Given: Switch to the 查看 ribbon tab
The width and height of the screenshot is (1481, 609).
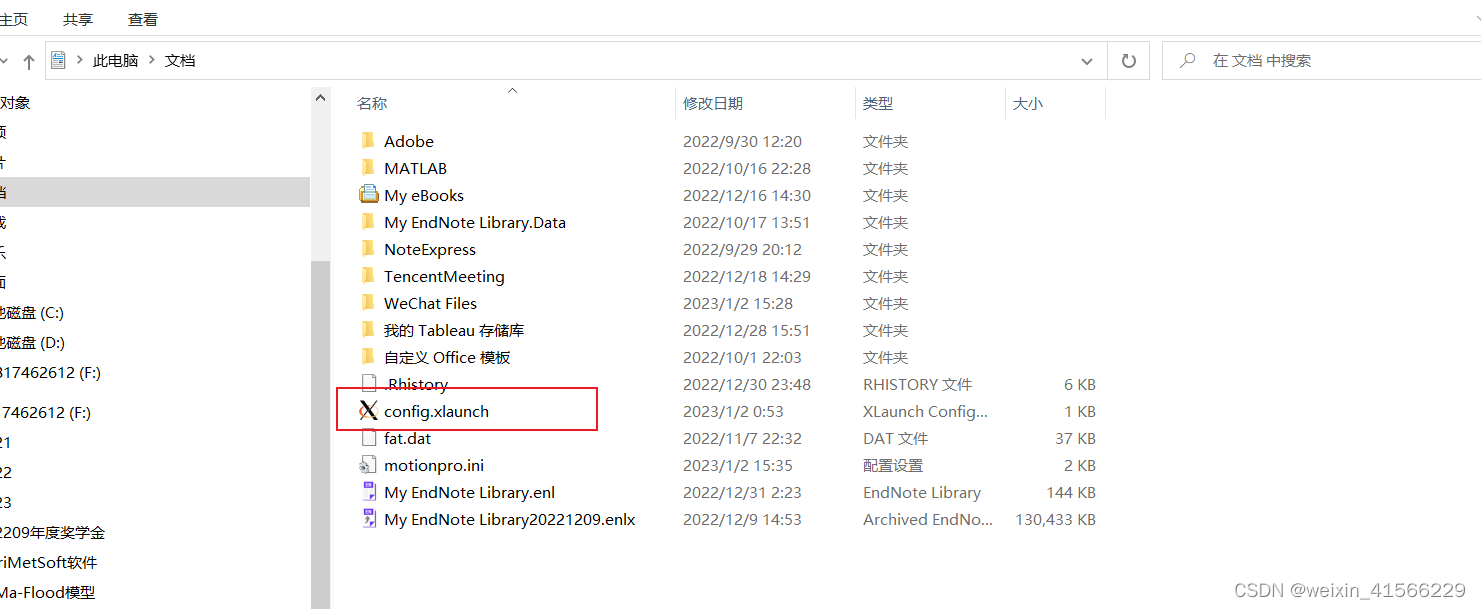Looking at the screenshot, I should click(142, 18).
